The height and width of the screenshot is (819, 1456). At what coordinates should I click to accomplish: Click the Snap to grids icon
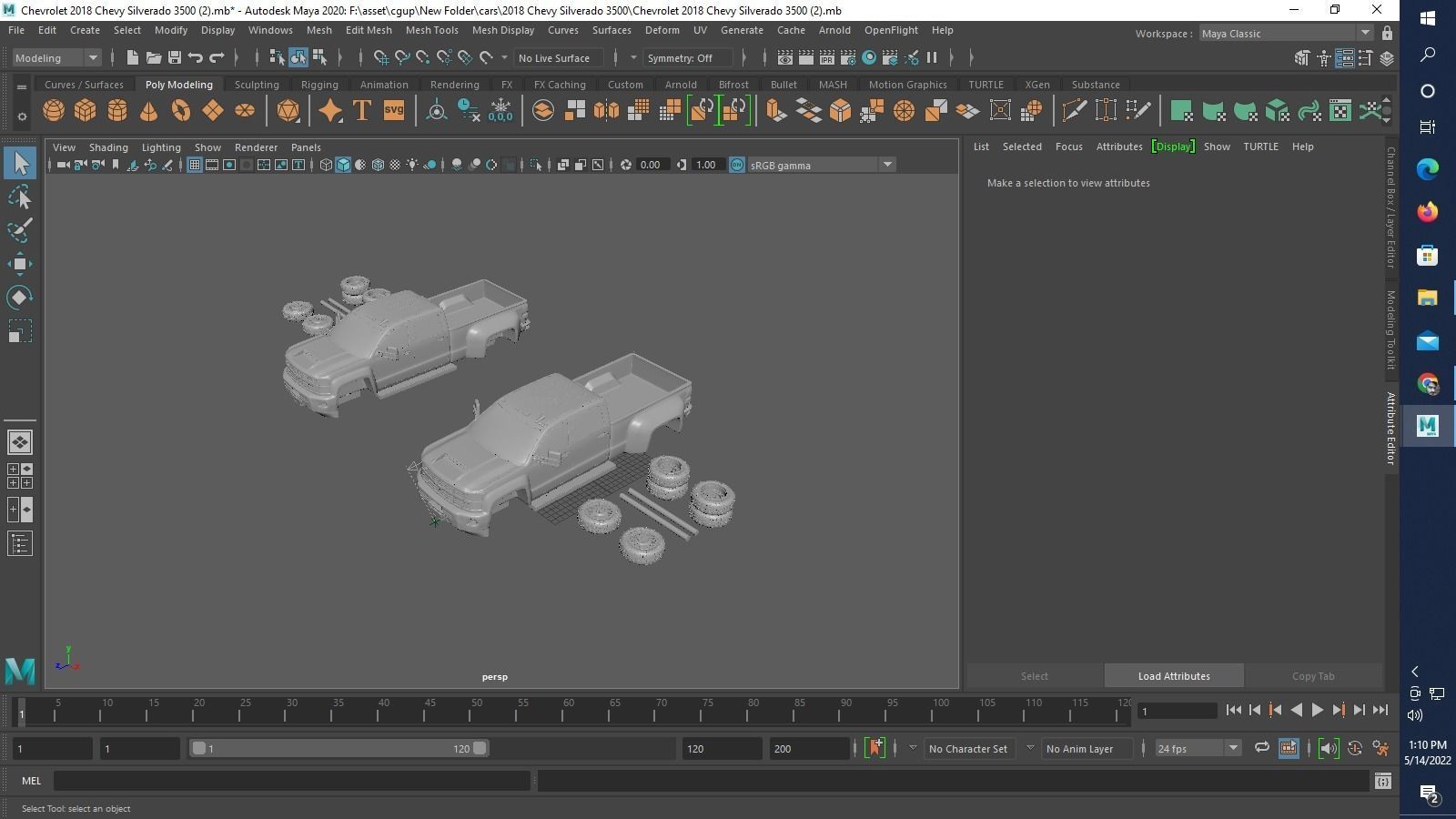381,57
